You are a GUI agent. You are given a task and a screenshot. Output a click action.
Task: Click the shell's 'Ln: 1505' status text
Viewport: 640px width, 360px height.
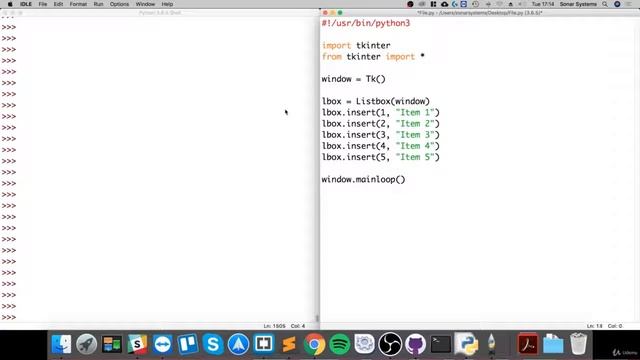(274, 326)
